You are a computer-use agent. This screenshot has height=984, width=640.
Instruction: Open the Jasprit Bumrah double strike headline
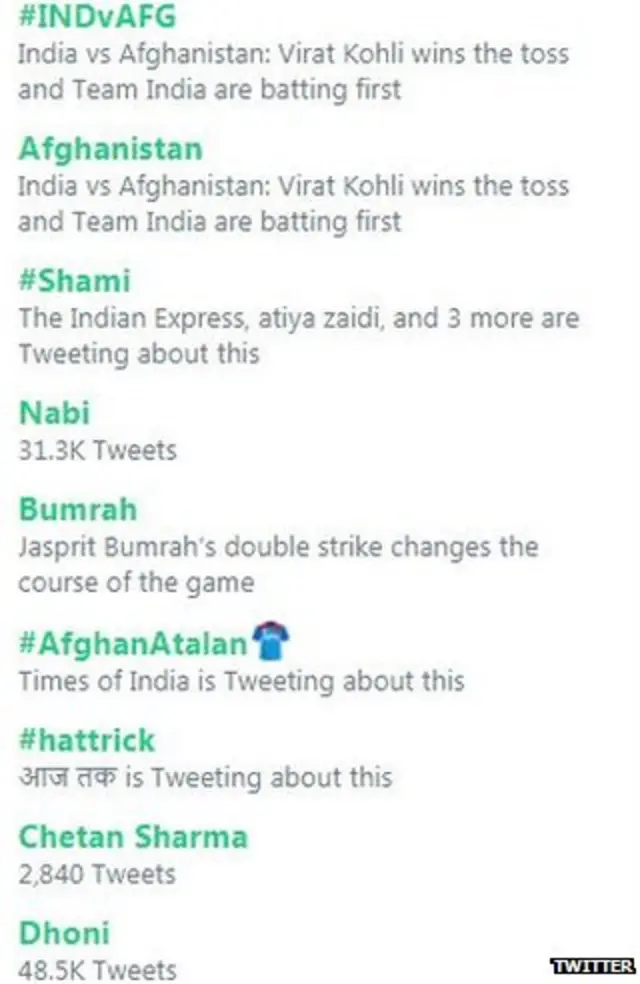click(x=278, y=564)
